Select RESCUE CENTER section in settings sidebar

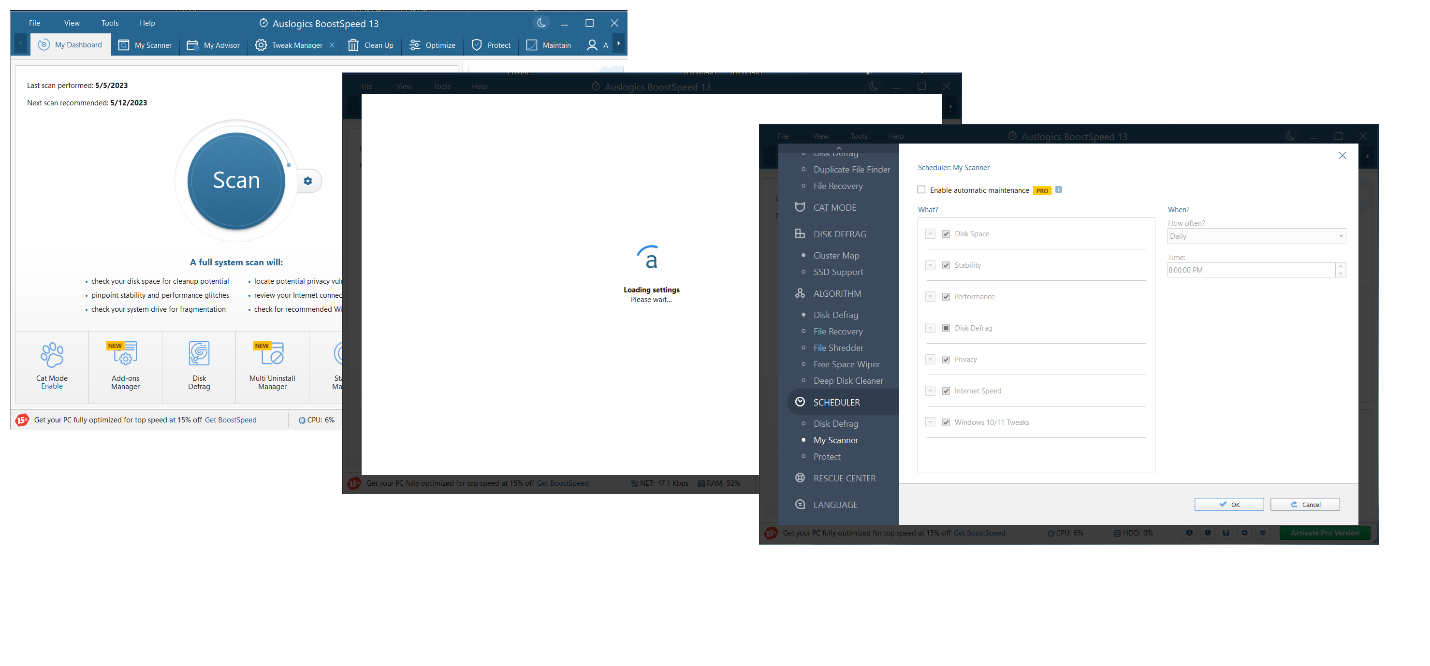pos(844,478)
